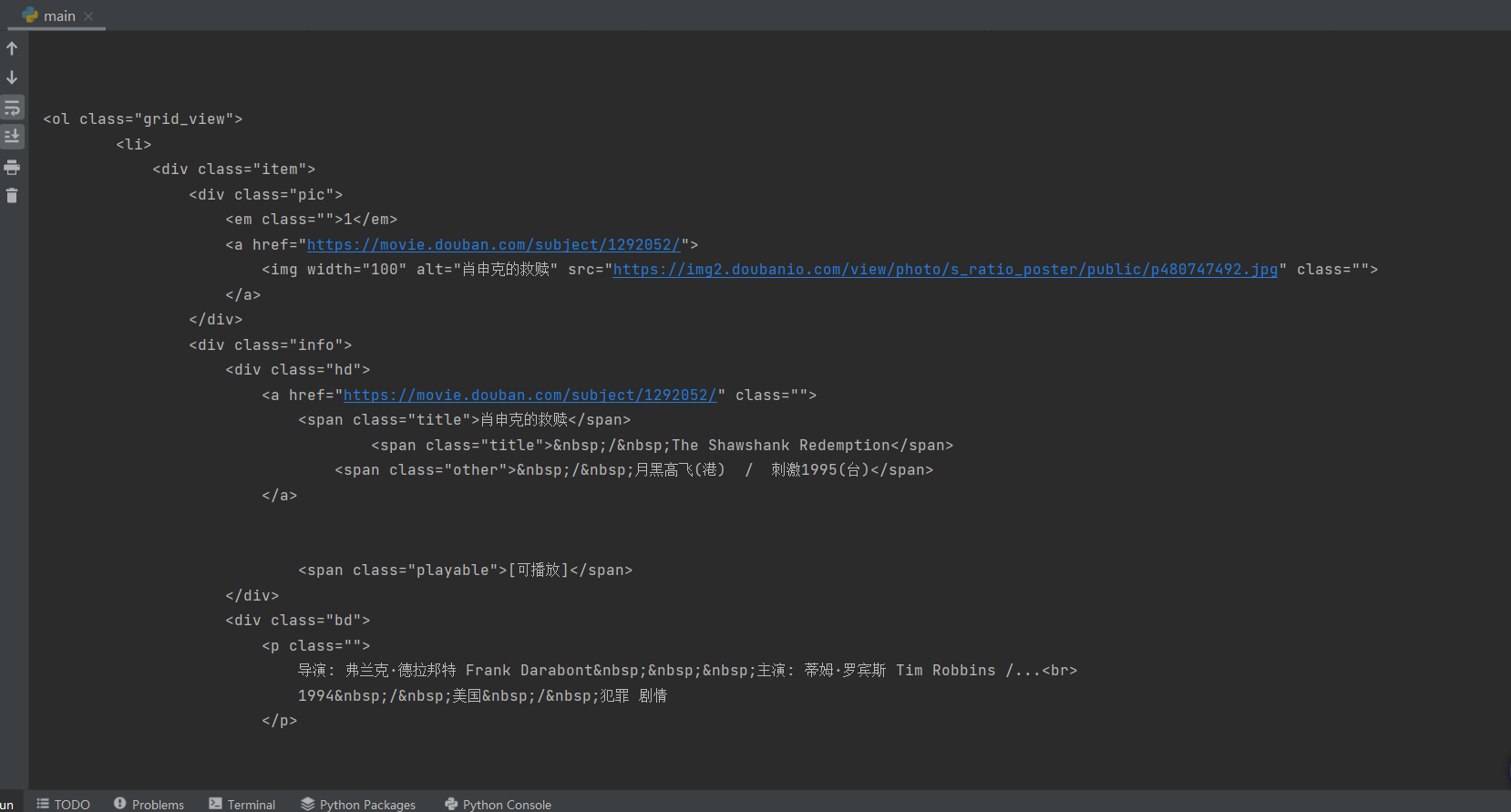
Task: Click the span with title 肖申克的救赎
Action: 465,420
